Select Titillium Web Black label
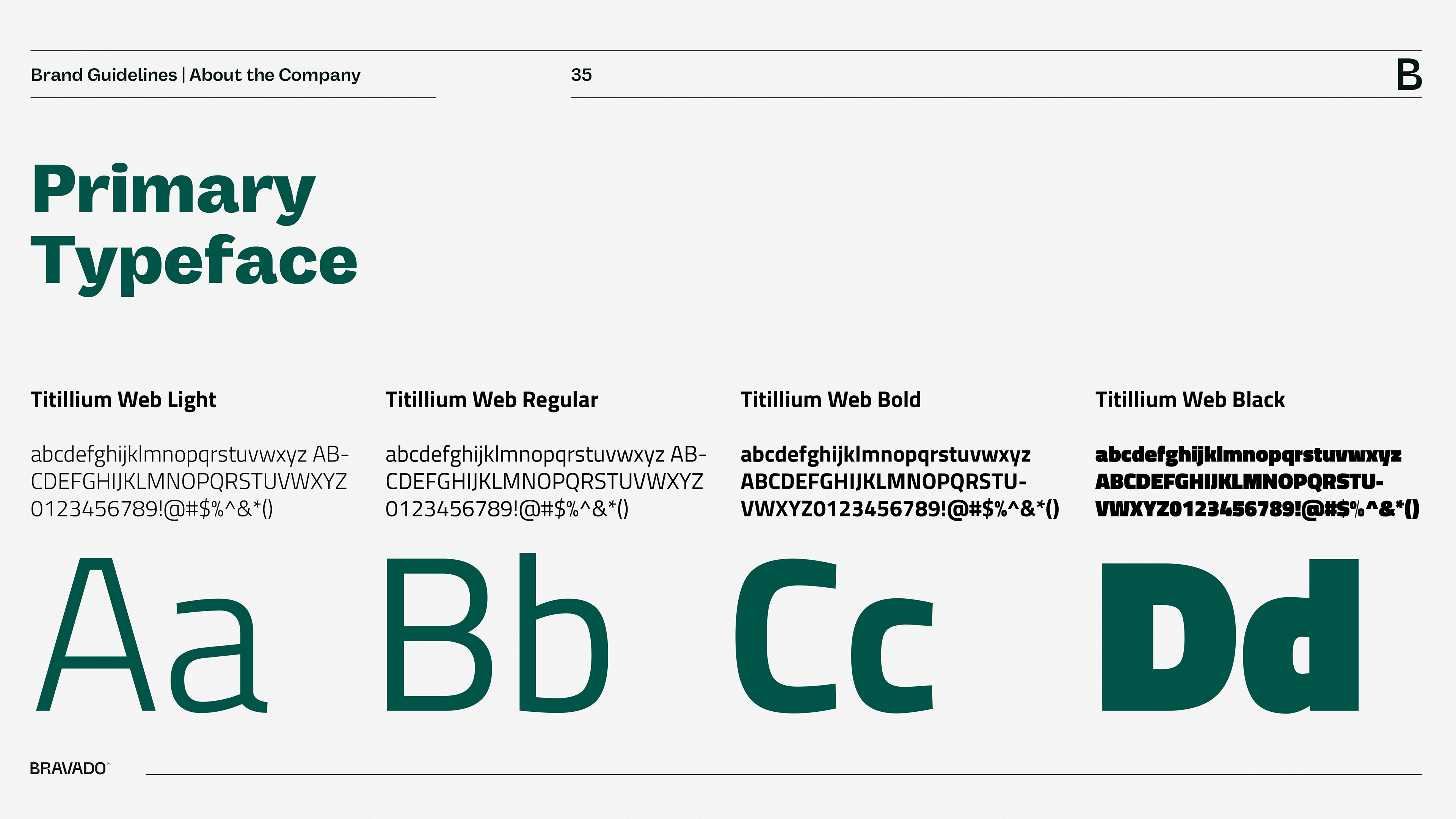 coord(1190,400)
